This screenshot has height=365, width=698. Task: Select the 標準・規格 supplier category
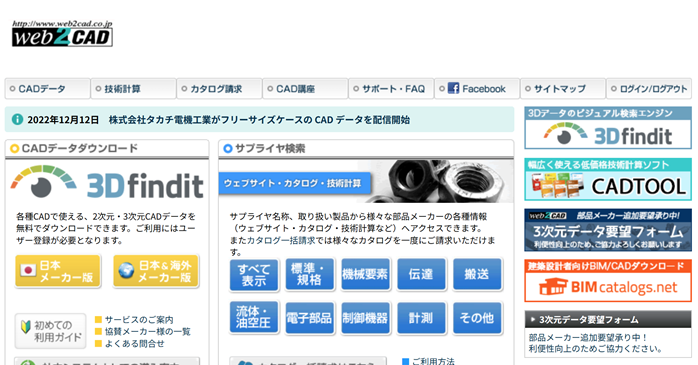[310, 275]
